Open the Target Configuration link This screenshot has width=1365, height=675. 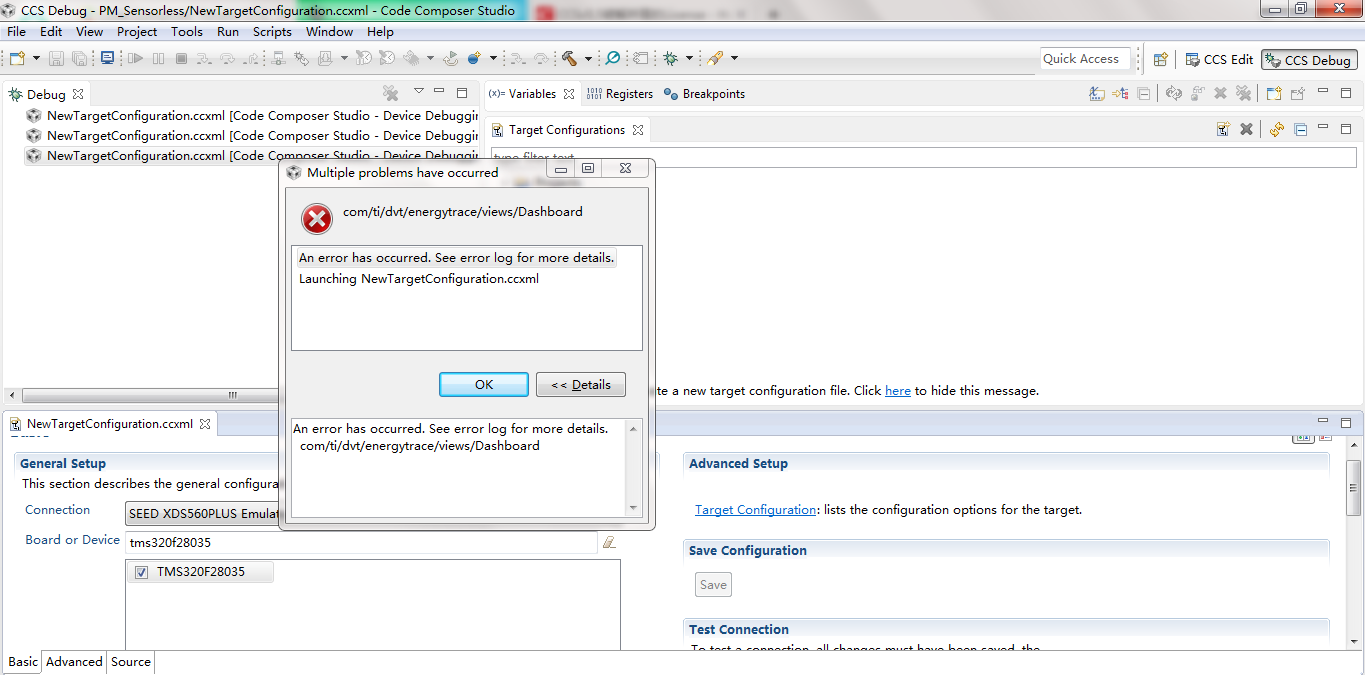[755, 510]
